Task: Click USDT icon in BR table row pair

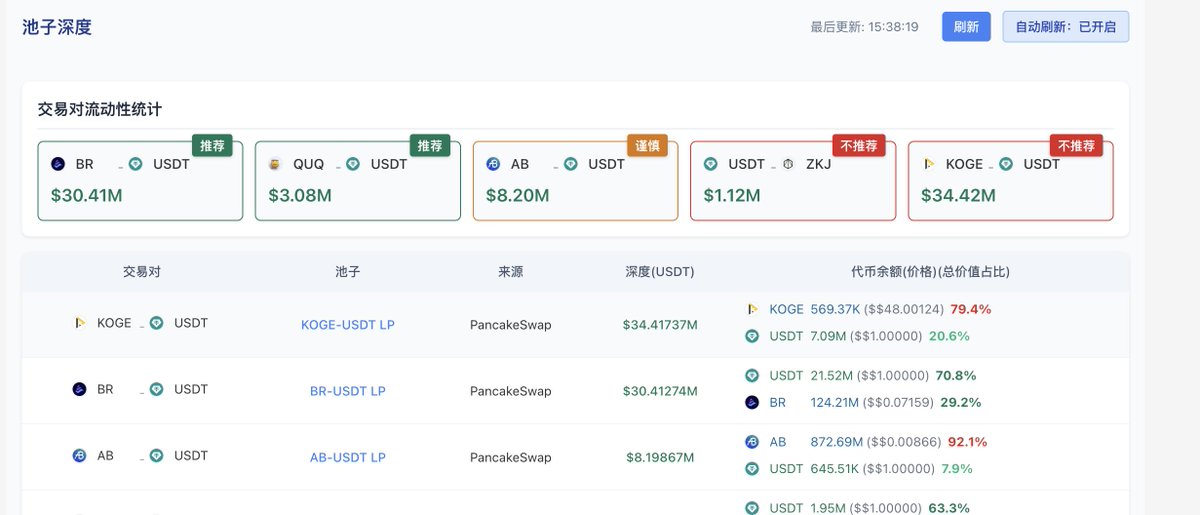Action: tap(157, 389)
